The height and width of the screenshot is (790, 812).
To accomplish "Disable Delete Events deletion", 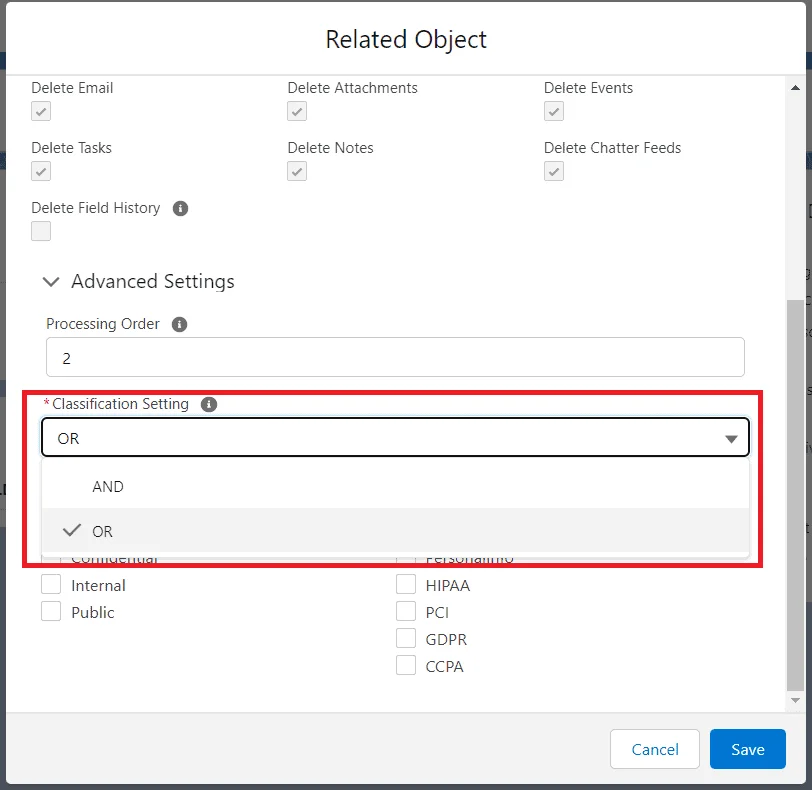I will pos(553,111).
